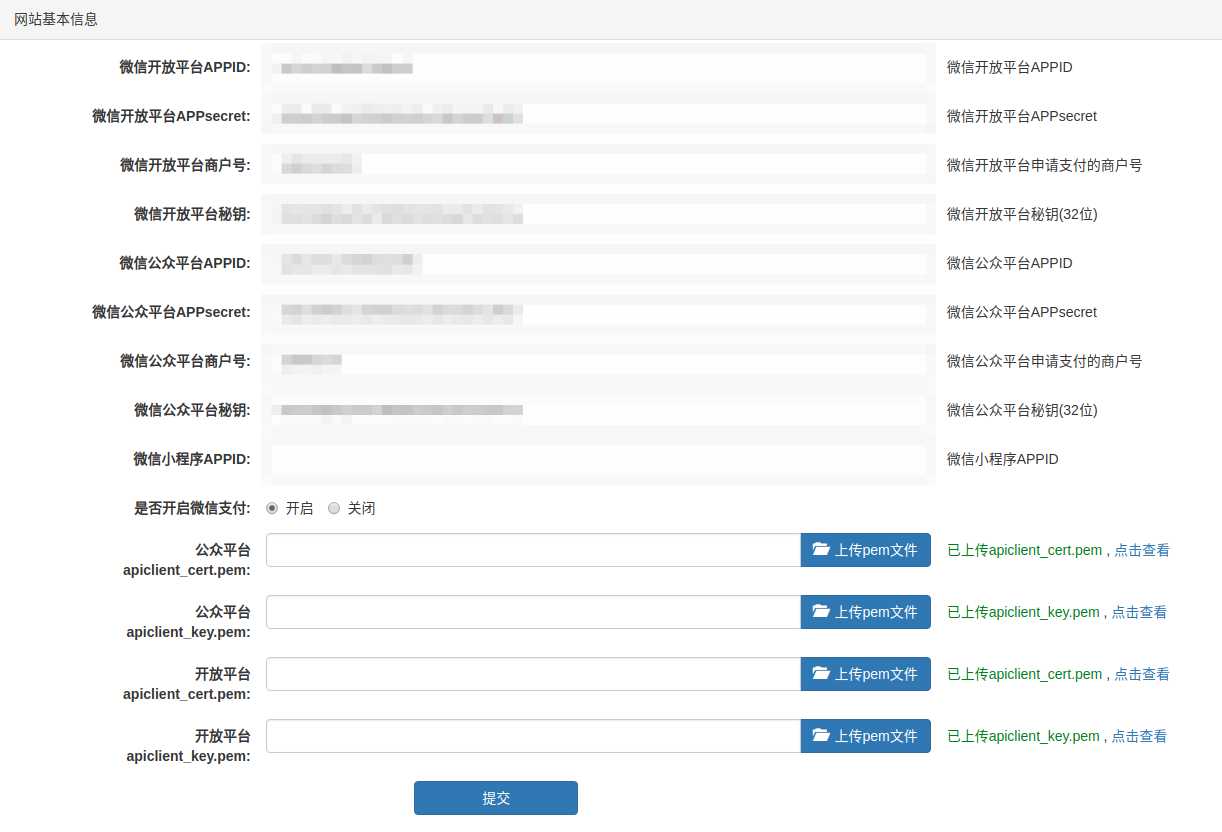This screenshot has height=832, width=1222.
Task: Click file path box for 开放平台 apiclient_key.pem
Action: click(x=533, y=736)
